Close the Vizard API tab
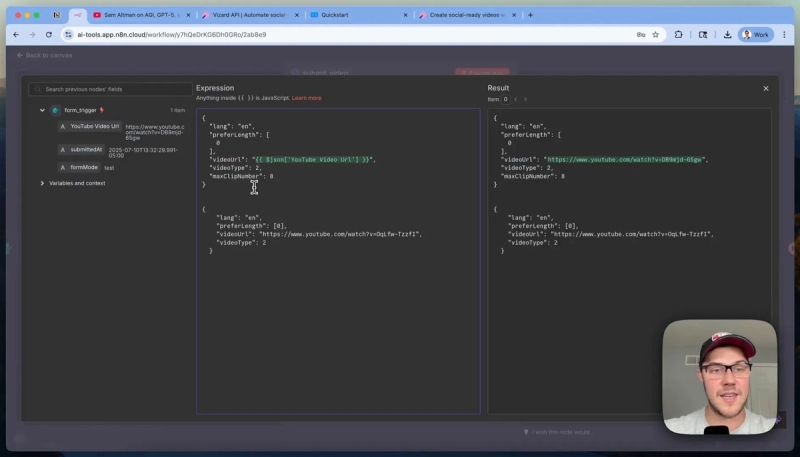Viewport: 800px width, 457px height. click(297, 15)
